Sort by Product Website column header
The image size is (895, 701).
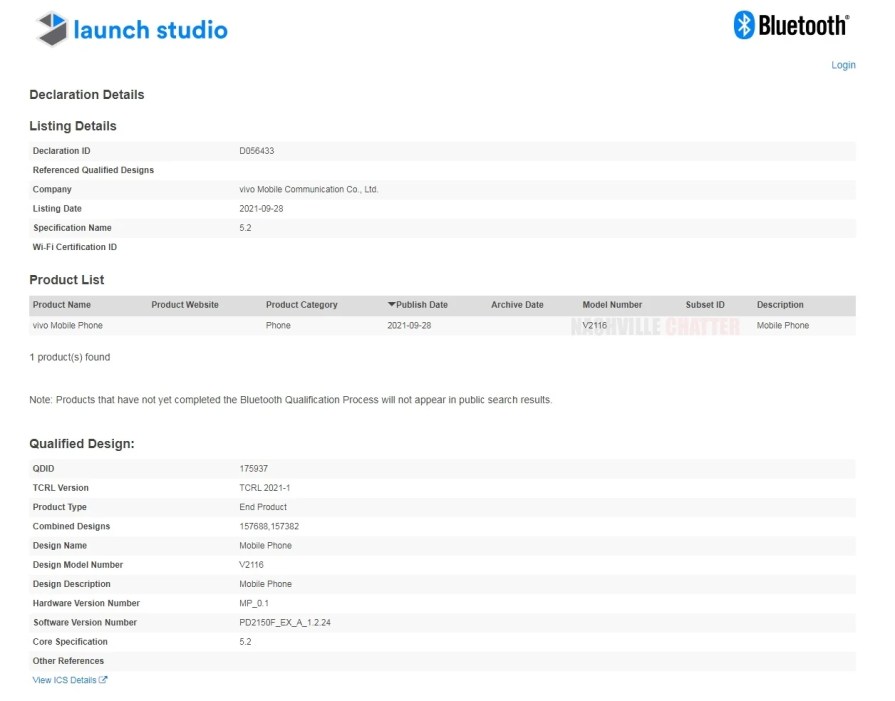click(x=185, y=305)
